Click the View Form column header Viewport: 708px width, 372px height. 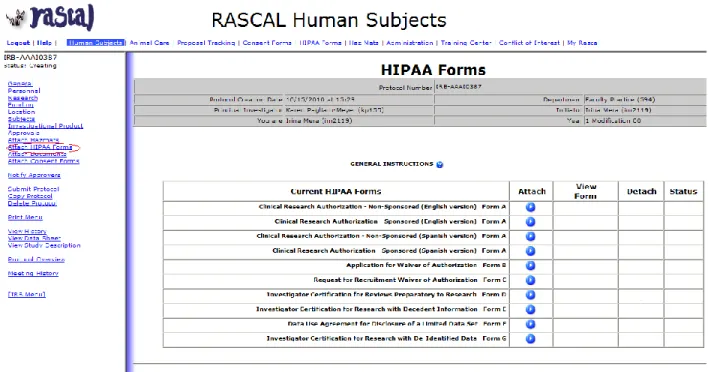[x=586, y=191]
